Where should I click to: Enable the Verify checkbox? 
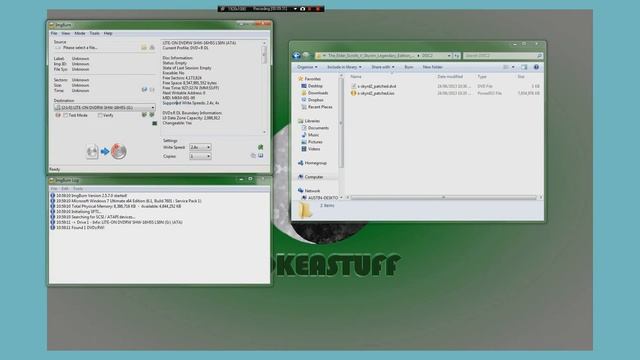[x=100, y=116]
